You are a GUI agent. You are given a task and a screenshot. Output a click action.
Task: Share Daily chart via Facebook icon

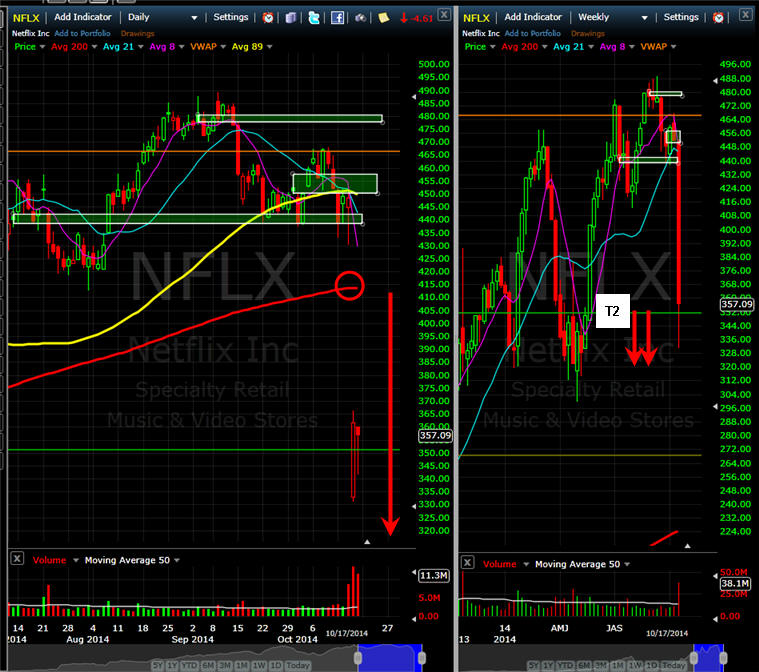tap(337, 18)
